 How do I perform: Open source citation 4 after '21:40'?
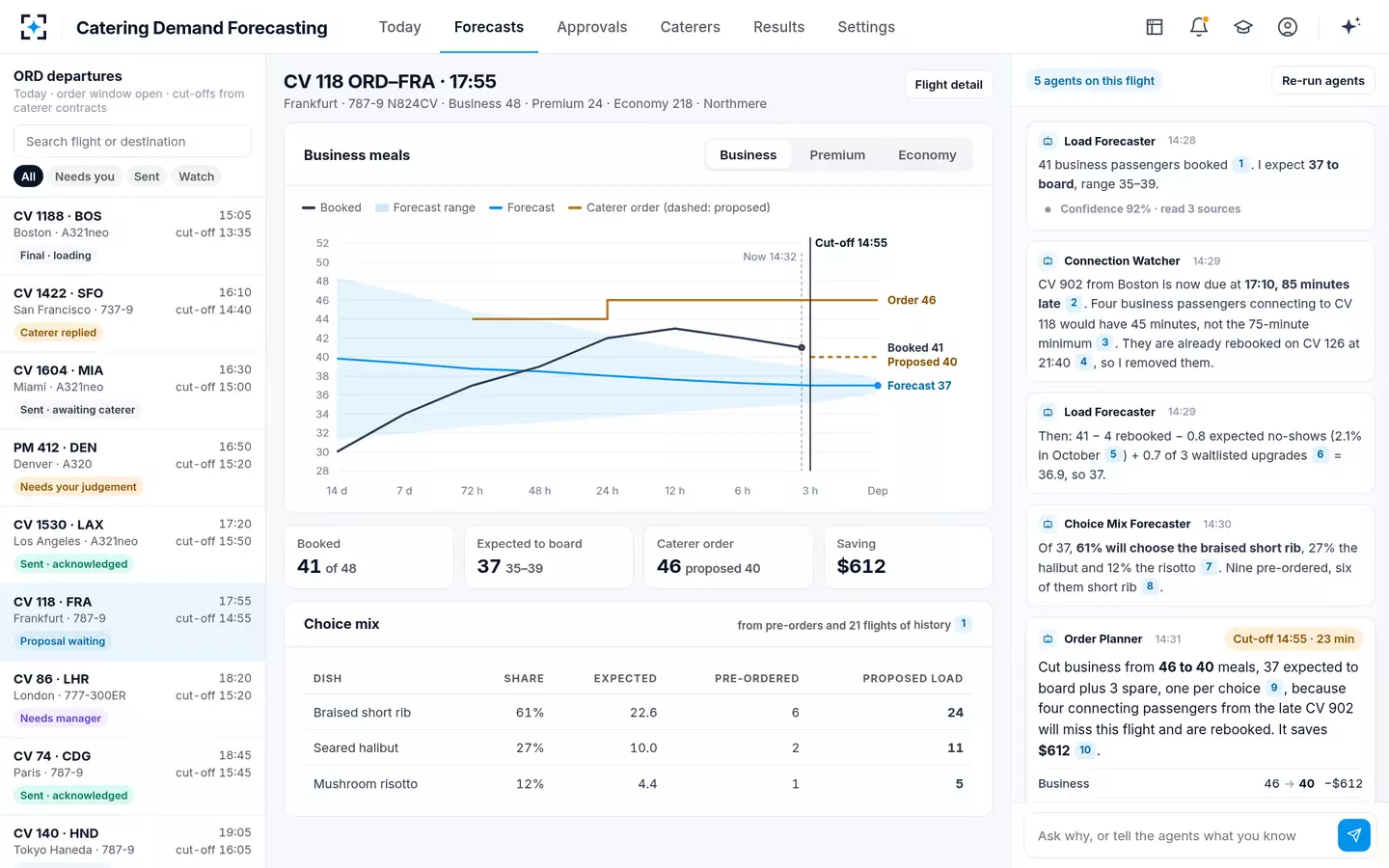(x=1083, y=362)
